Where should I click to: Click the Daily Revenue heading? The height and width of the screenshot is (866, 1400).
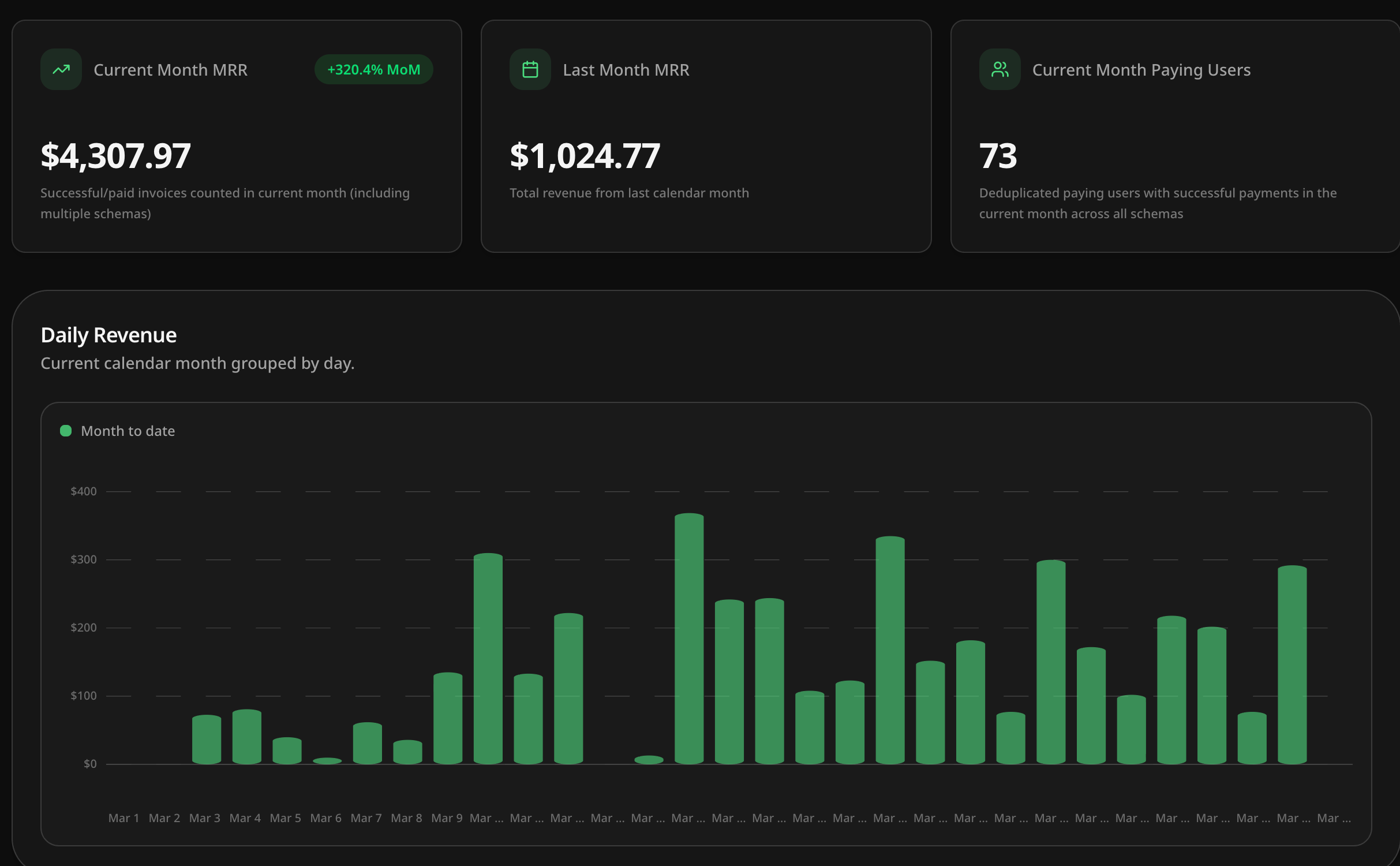tap(108, 335)
